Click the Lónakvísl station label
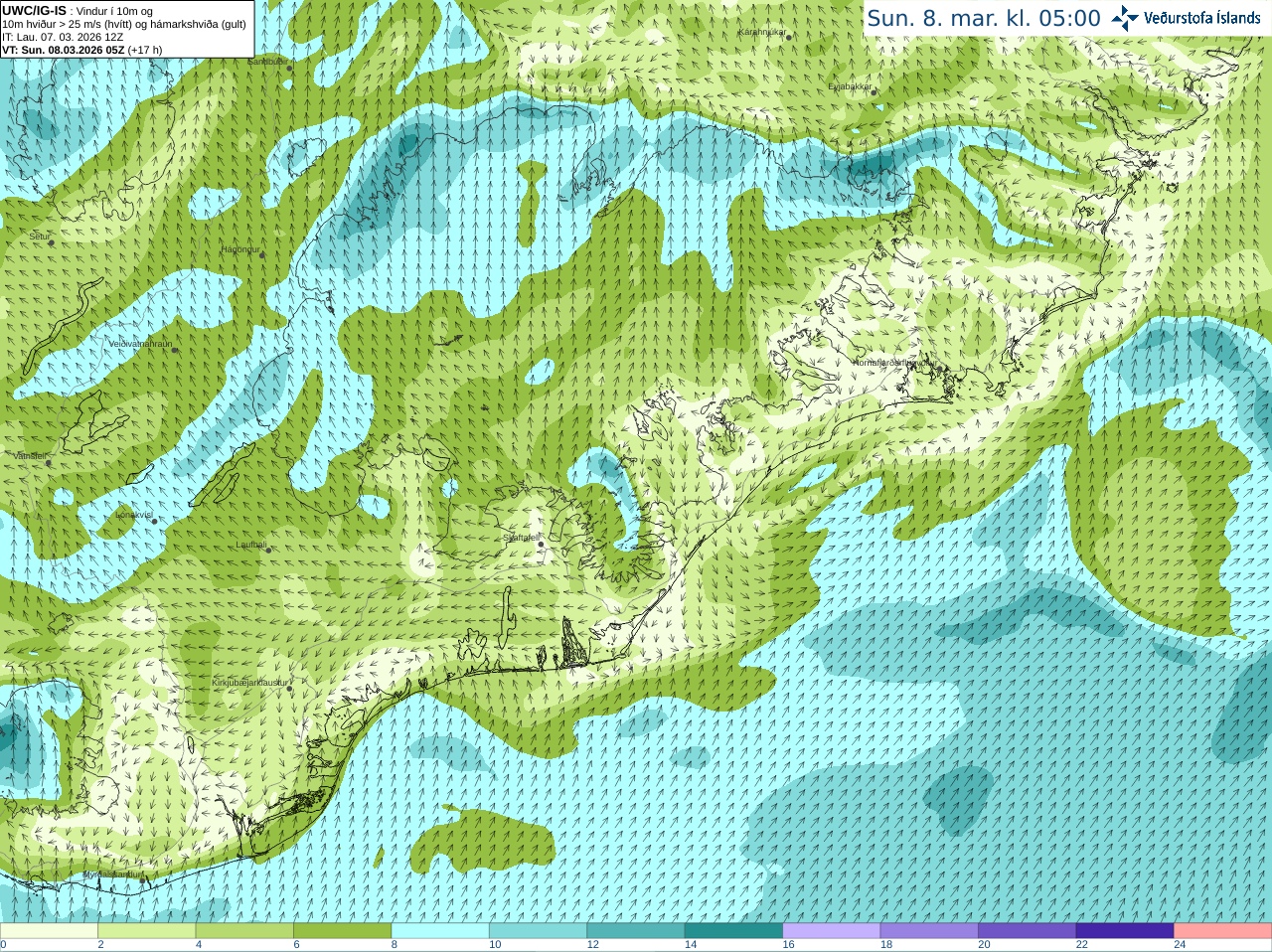This screenshot has width=1272, height=952. pos(133,515)
